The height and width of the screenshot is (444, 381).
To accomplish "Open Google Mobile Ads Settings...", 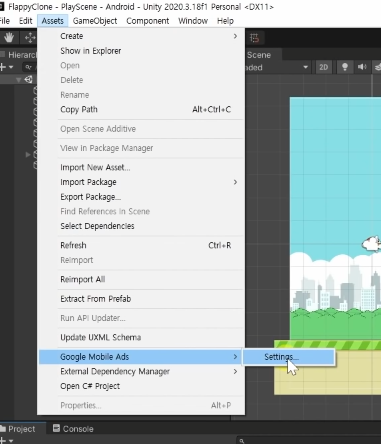I will coord(289,357).
